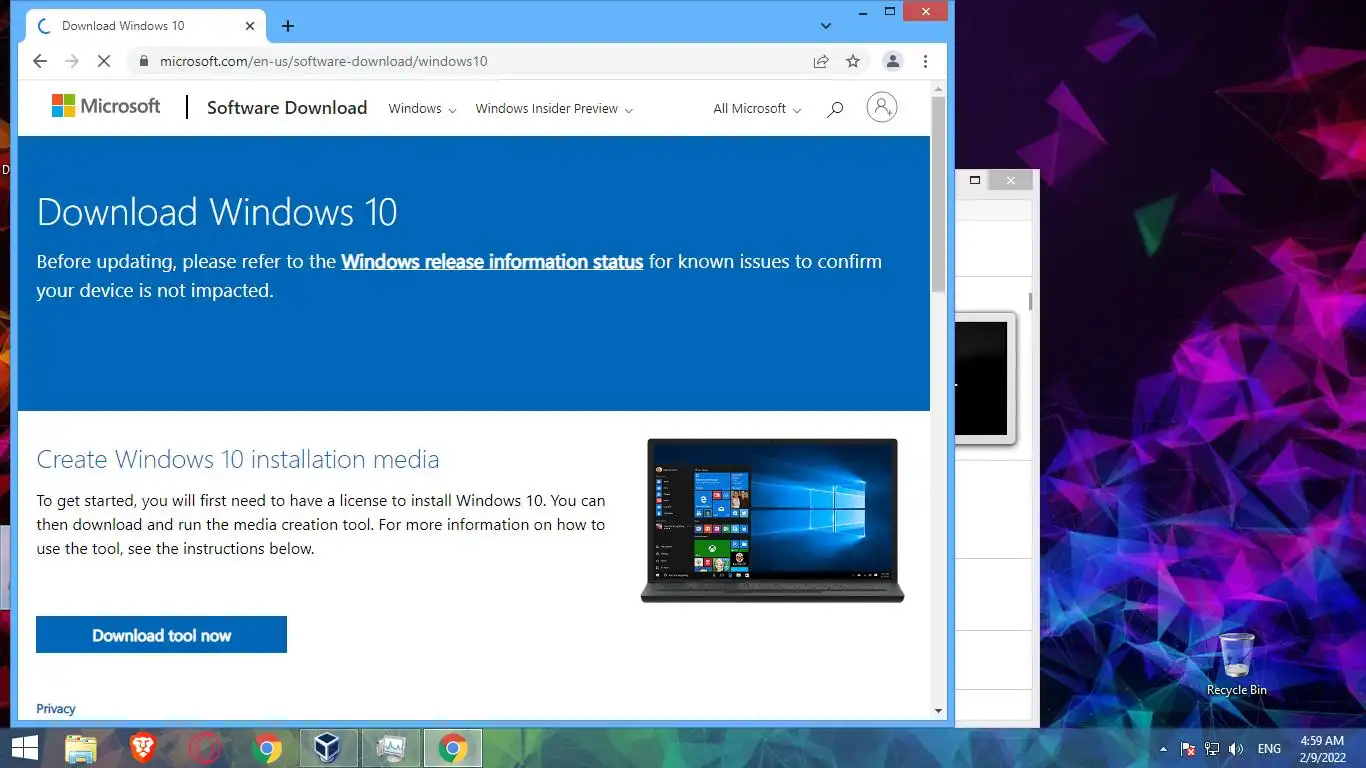Viewport: 1366px width, 768px height.
Task: Open the clock showing 4:59 AM
Action: point(1321,749)
